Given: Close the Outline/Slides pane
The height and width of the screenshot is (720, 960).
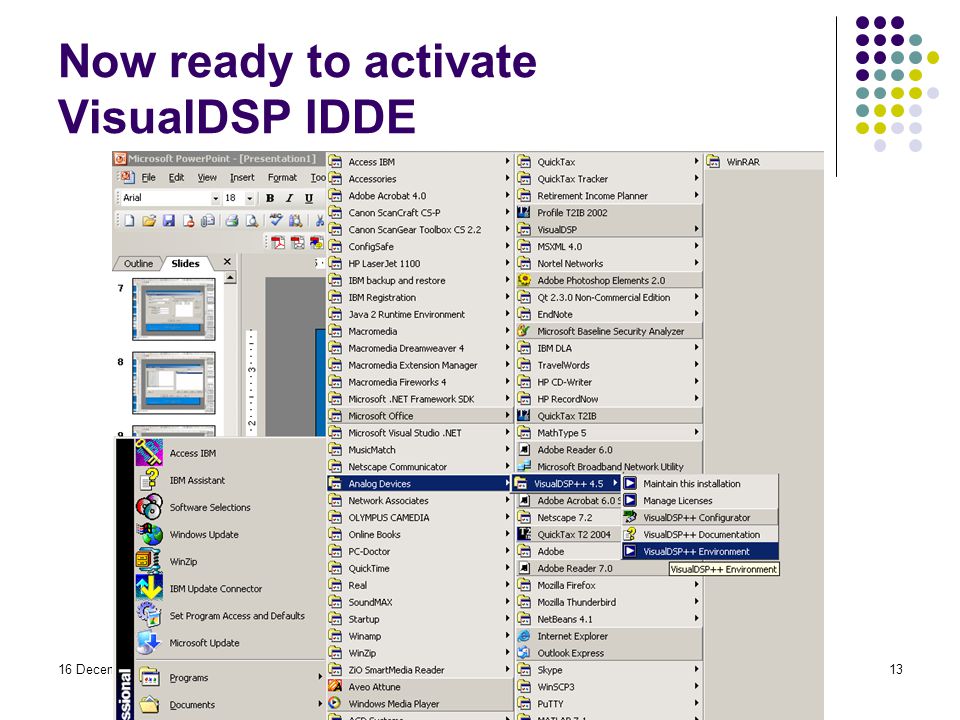Looking at the screenshot, I should tap(227, 261).
